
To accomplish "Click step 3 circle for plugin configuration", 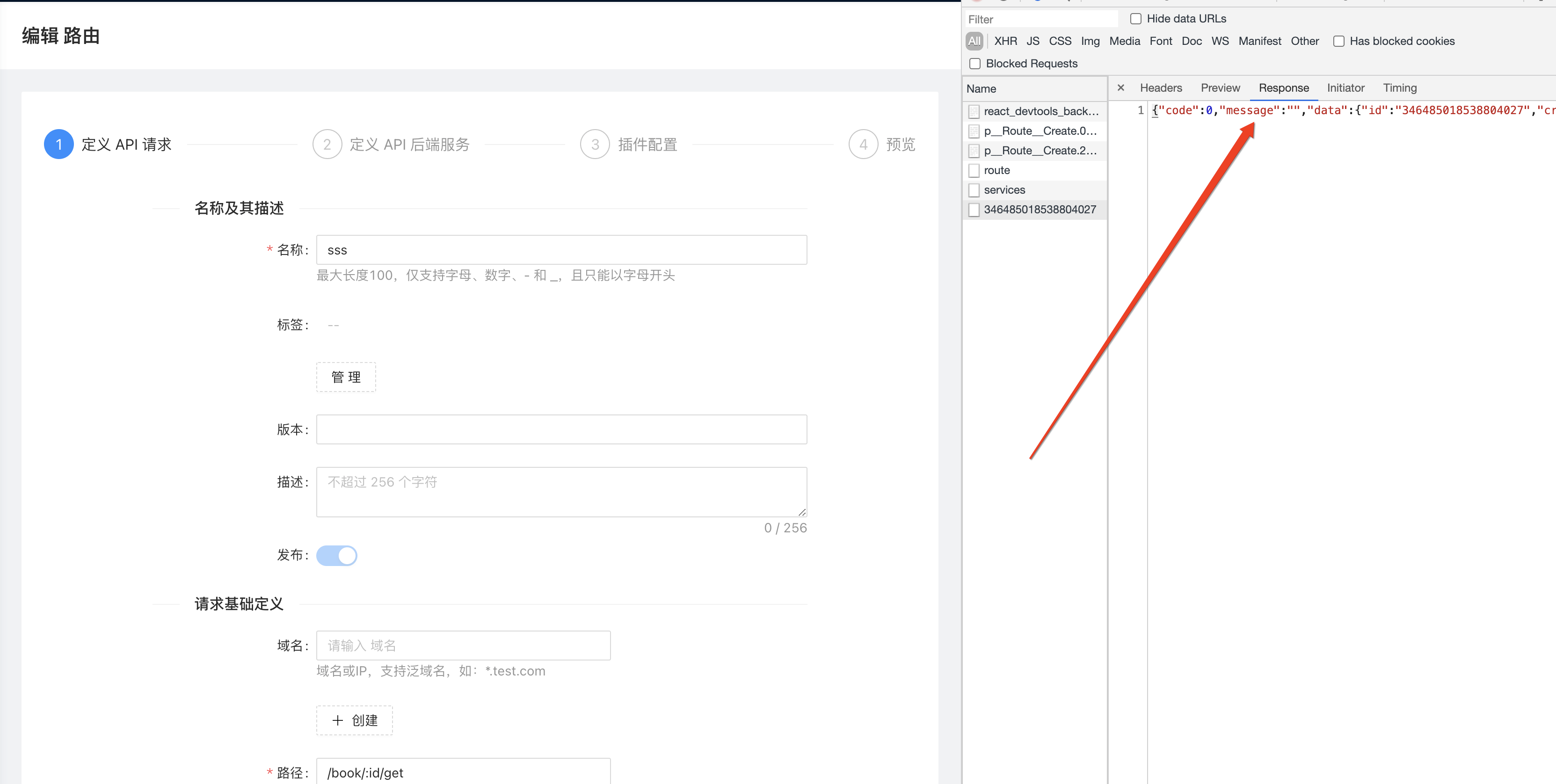I will tap(595, 145).
